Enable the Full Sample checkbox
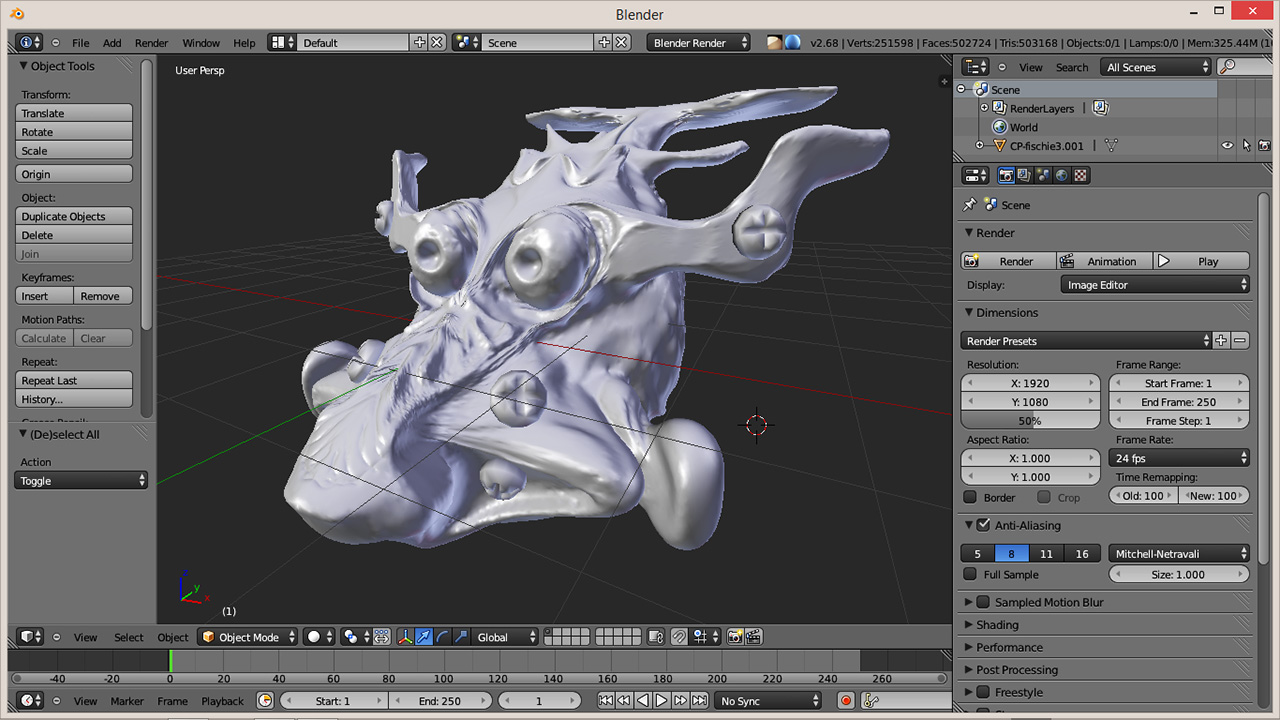 [x=970, y=574]
